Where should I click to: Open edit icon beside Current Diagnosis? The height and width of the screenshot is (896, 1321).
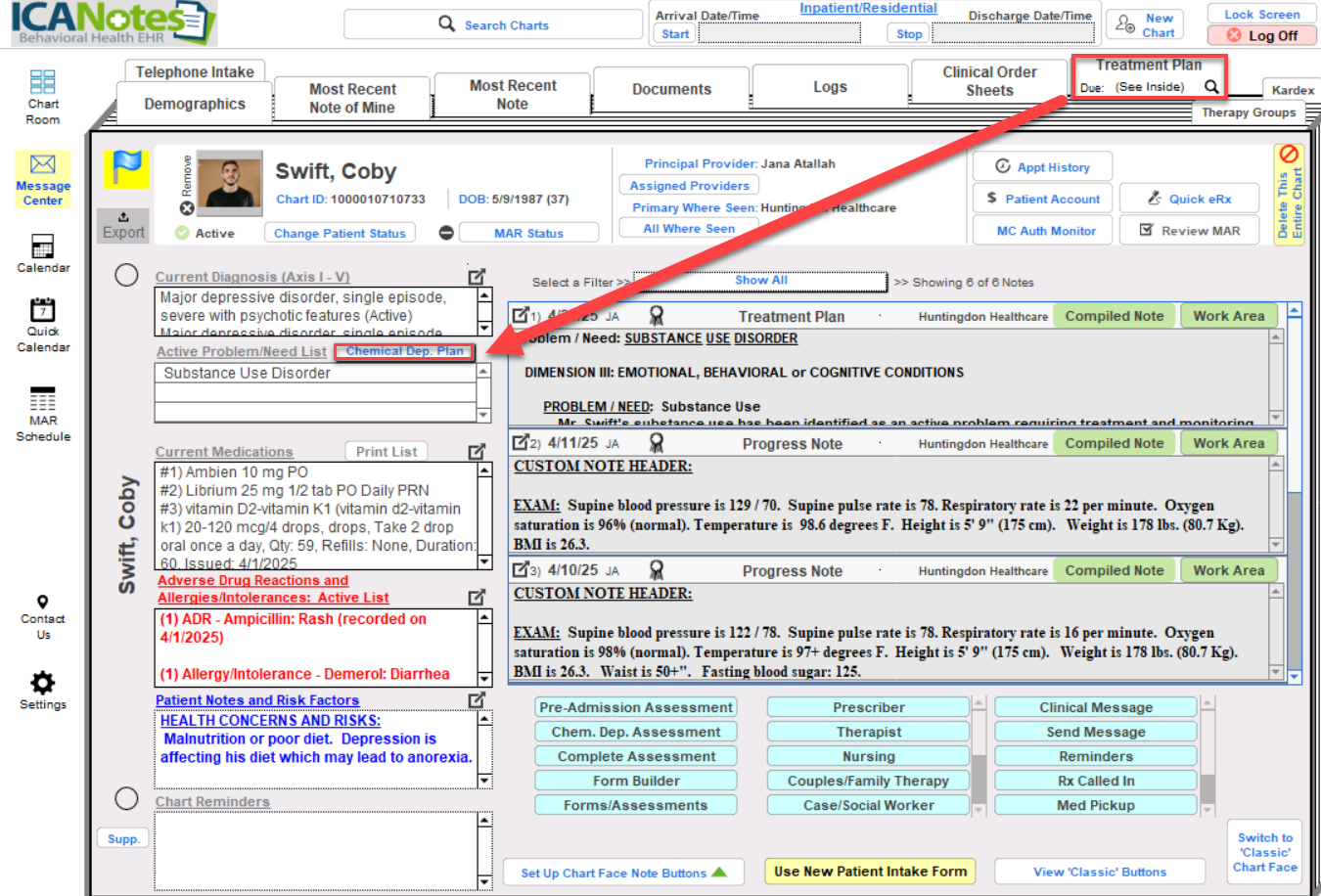point(477,277)
